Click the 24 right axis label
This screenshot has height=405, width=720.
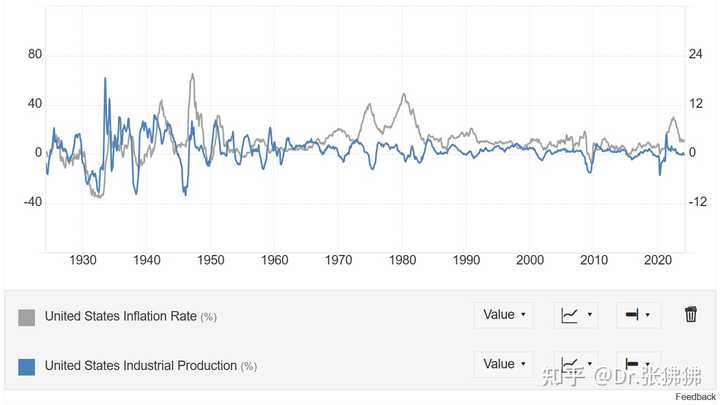(x=696, y=54)
